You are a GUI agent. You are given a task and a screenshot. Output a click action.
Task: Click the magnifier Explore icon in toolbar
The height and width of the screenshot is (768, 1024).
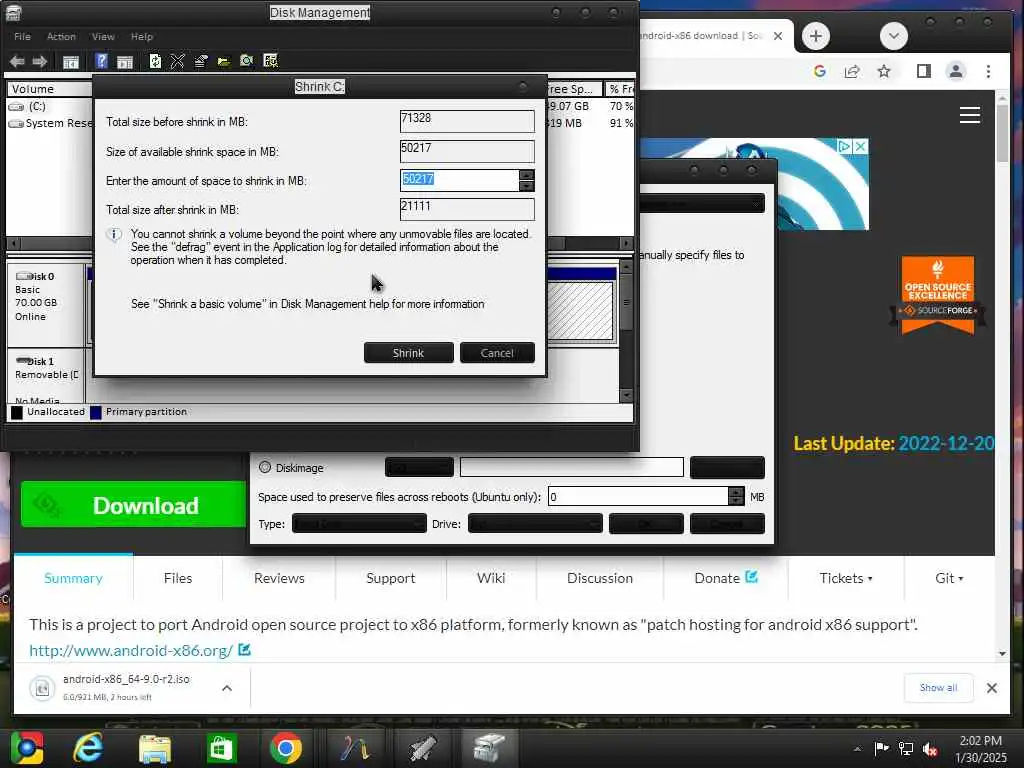(x=246, y=61)
